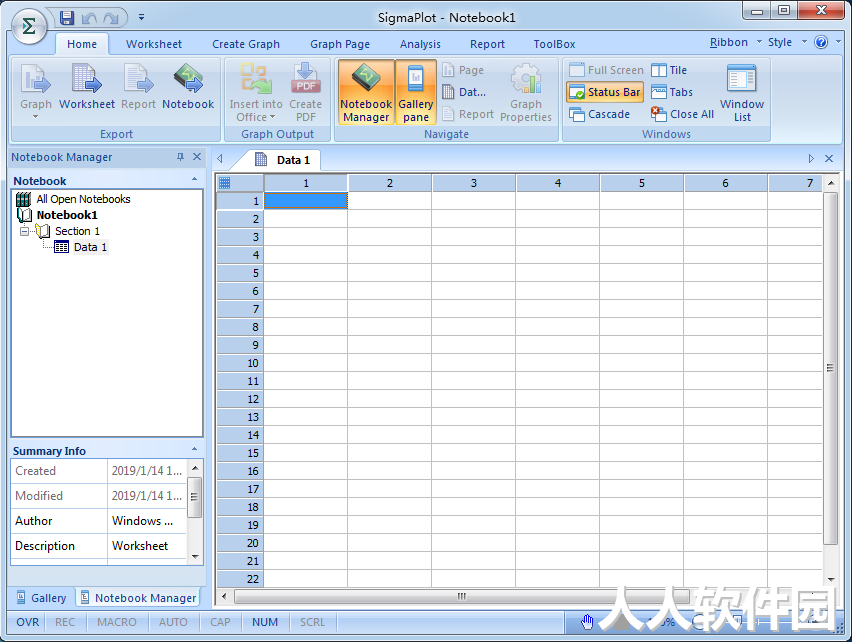Navigate to Report view in ribbon

click(468, 114)
